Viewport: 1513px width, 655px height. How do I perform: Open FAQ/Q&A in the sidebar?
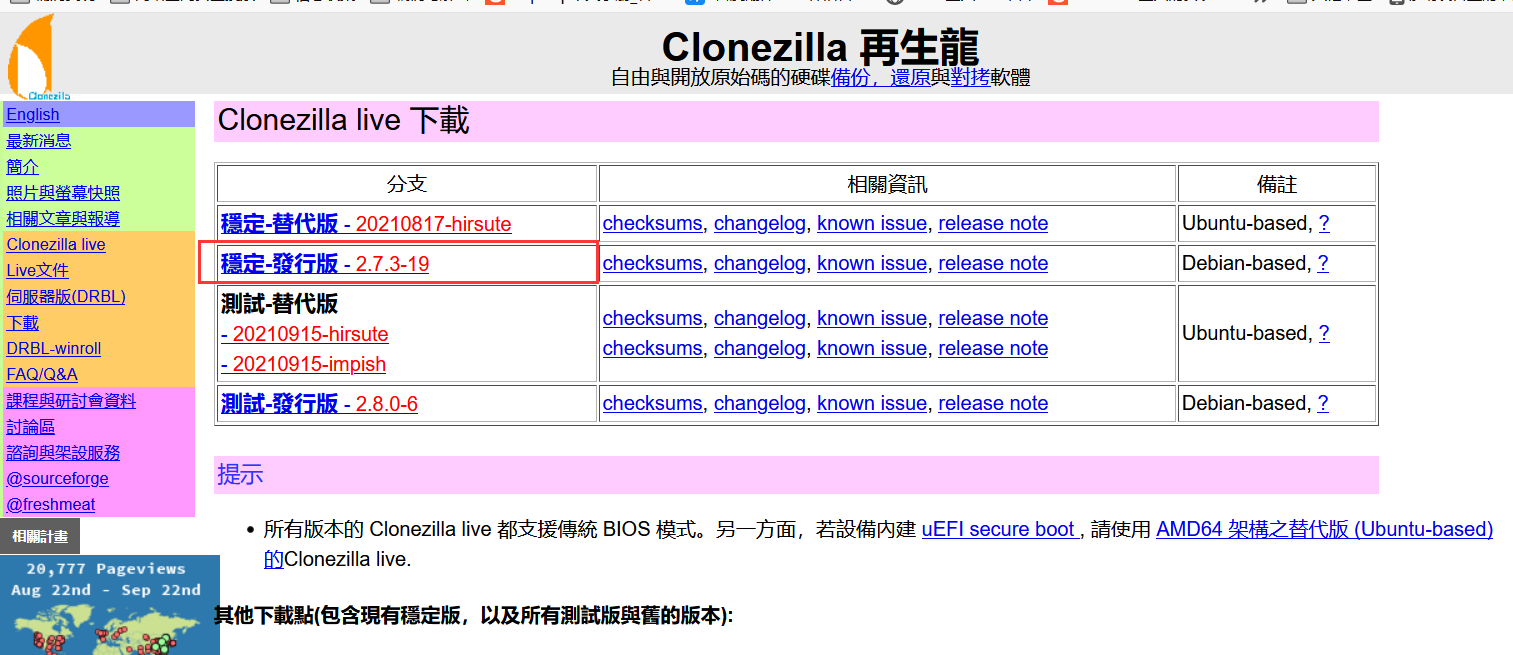click(42, 375)
